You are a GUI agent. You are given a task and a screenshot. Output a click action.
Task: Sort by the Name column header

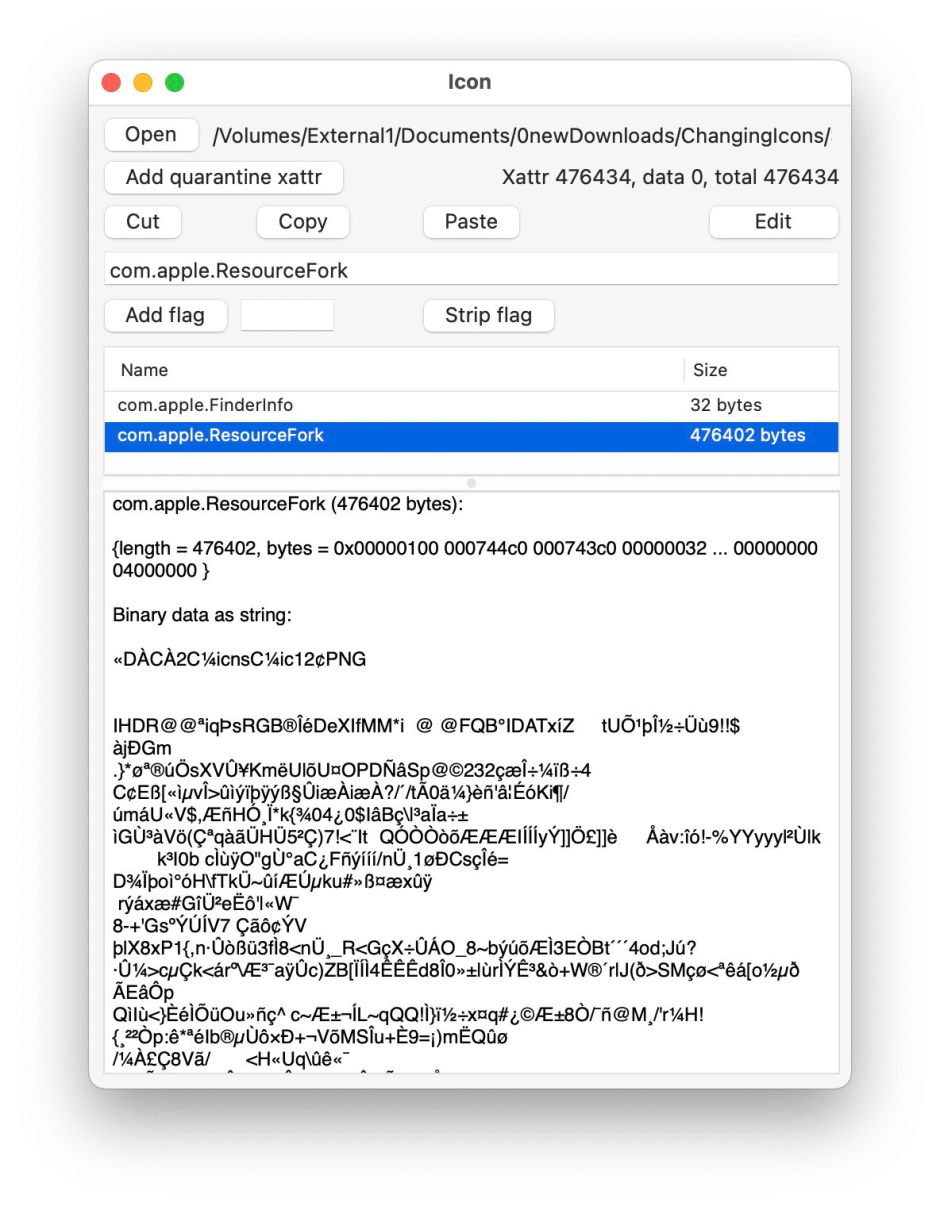(x=390, y=370)
